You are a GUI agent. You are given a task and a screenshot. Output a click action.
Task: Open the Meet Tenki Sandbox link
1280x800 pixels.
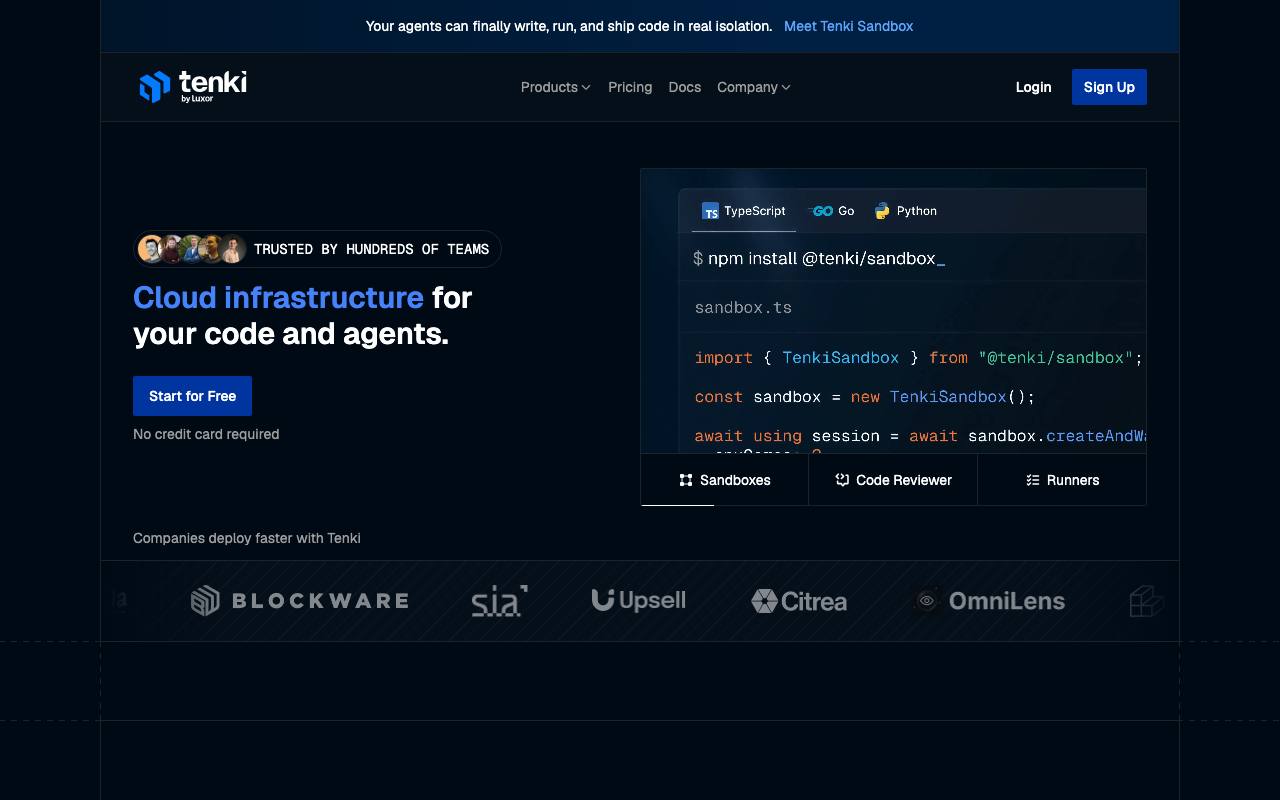pyautogui.click(x=848, y=26)
